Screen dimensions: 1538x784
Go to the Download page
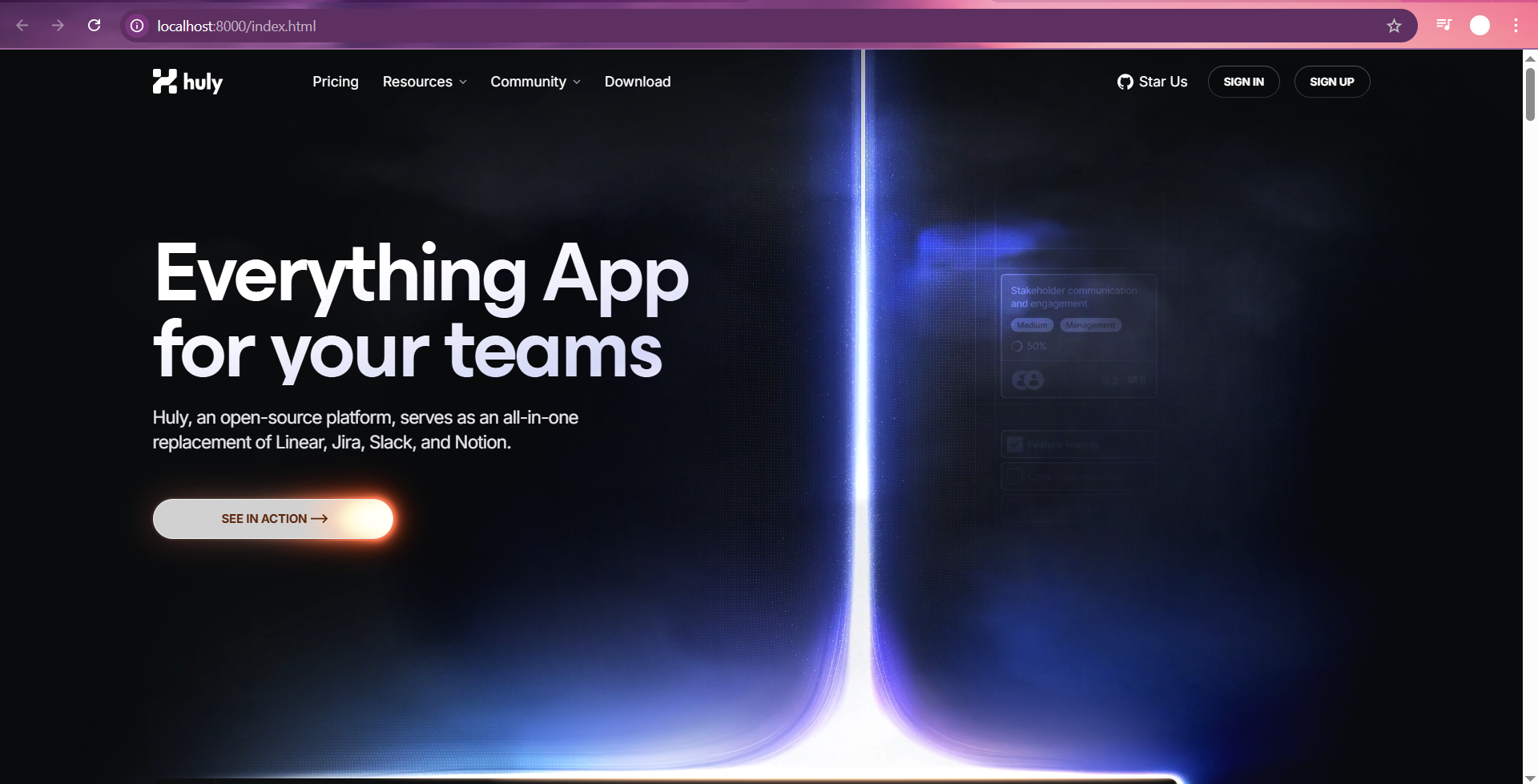[x=638, y=82]
